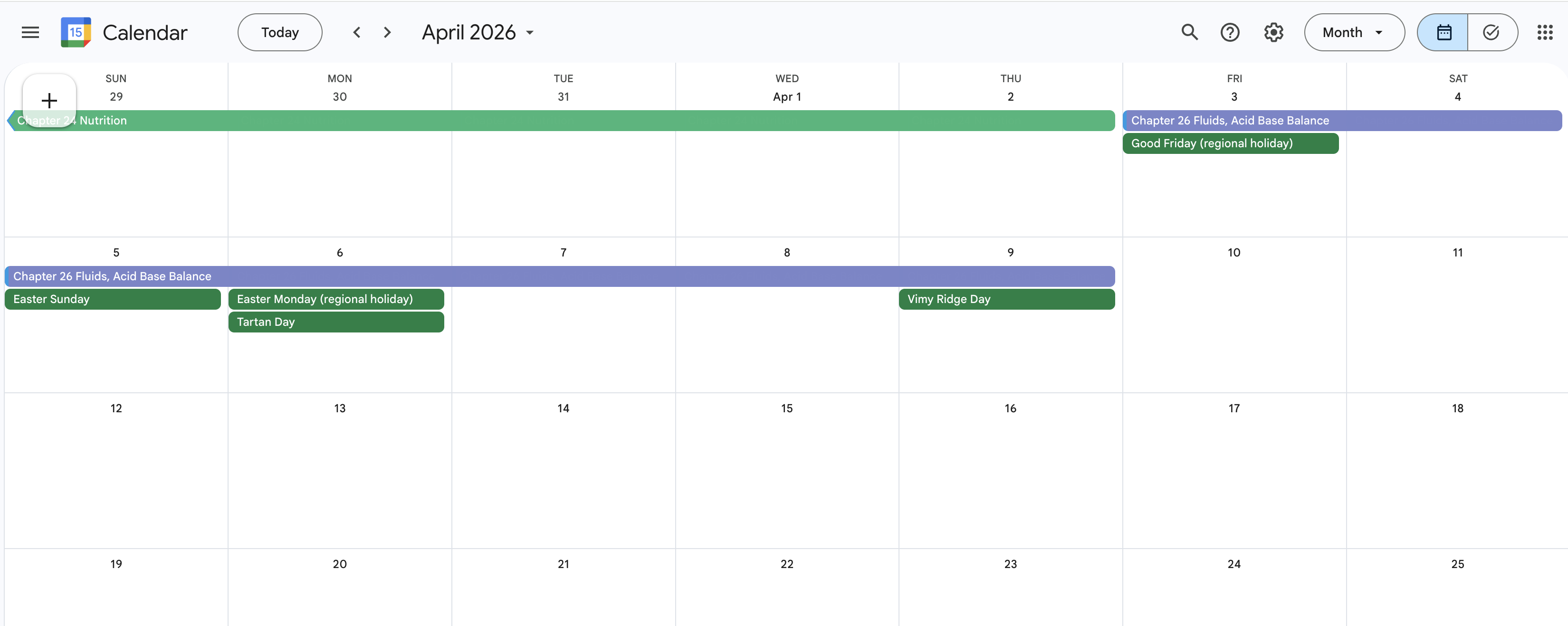1568x626 pixels.
Task: Click the Google Calendar logo icon
Action: tap(76, 32)
